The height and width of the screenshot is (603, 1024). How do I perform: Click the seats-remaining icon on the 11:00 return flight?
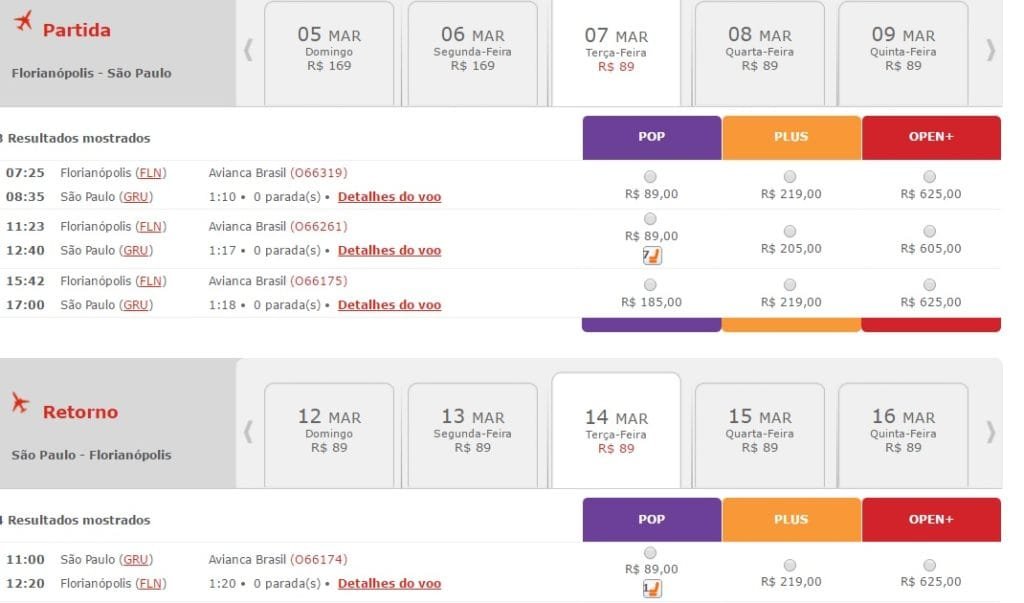(651, 589)
